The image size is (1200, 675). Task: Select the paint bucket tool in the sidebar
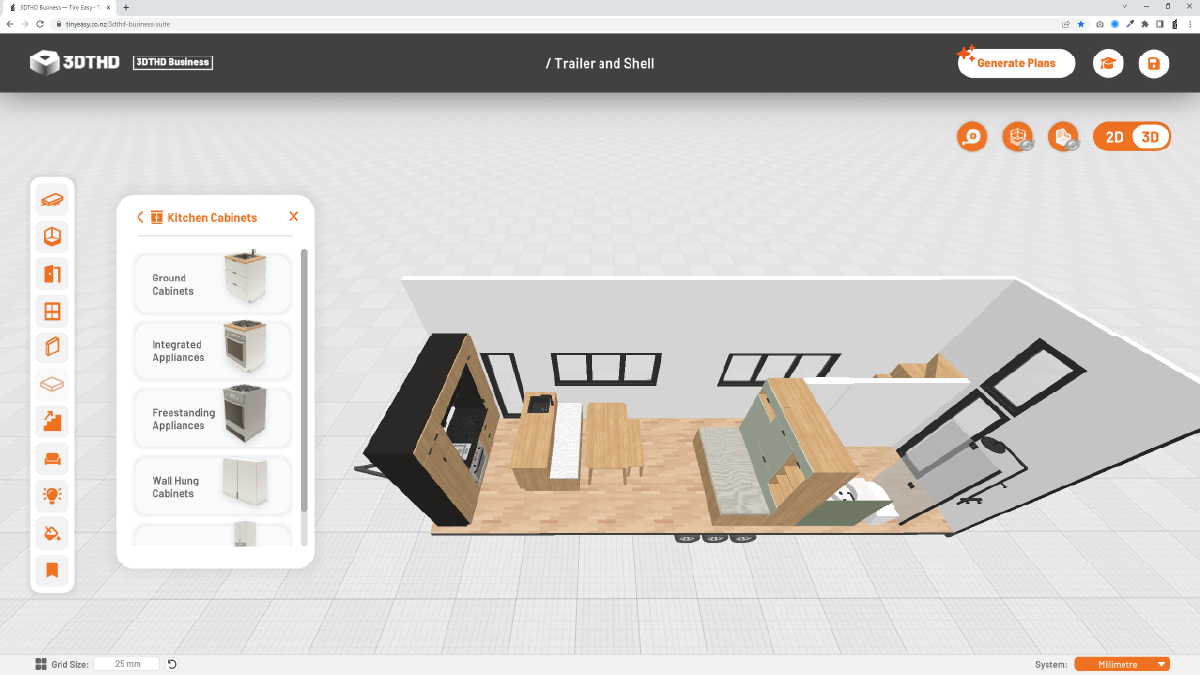click(x=52, y=532)
